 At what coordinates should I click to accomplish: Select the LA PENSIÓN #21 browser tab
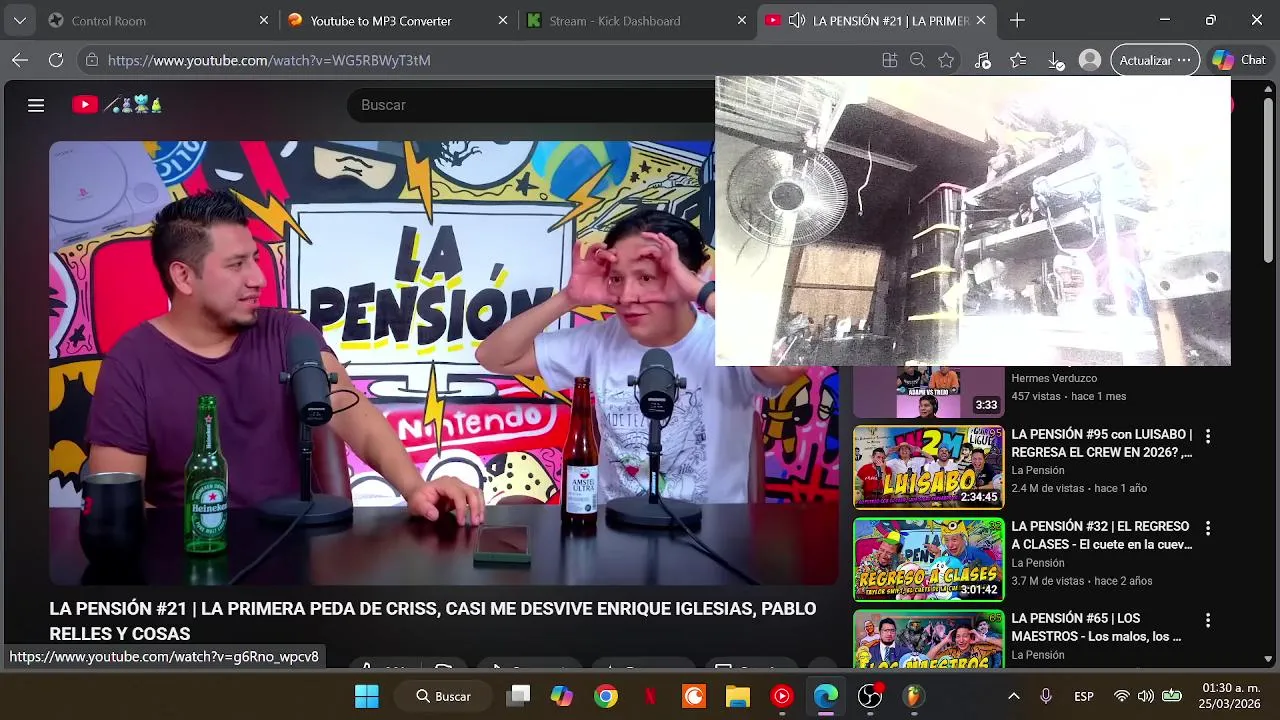coord(876,20)
